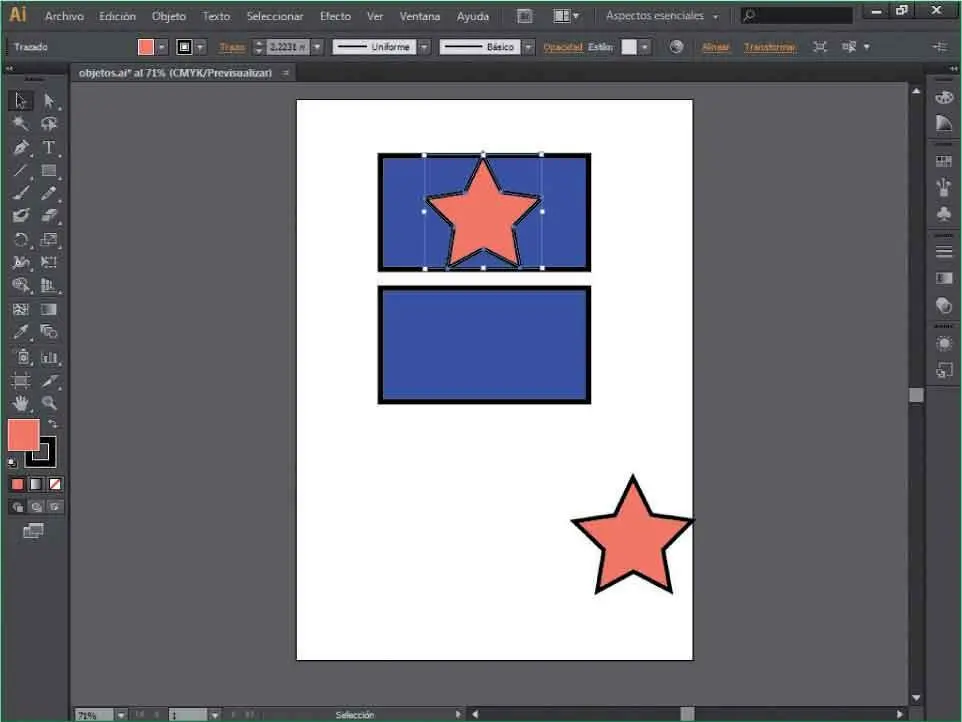Set paint to None (red slash)
This screenshot has width=962, height=722.
[55, 484]
